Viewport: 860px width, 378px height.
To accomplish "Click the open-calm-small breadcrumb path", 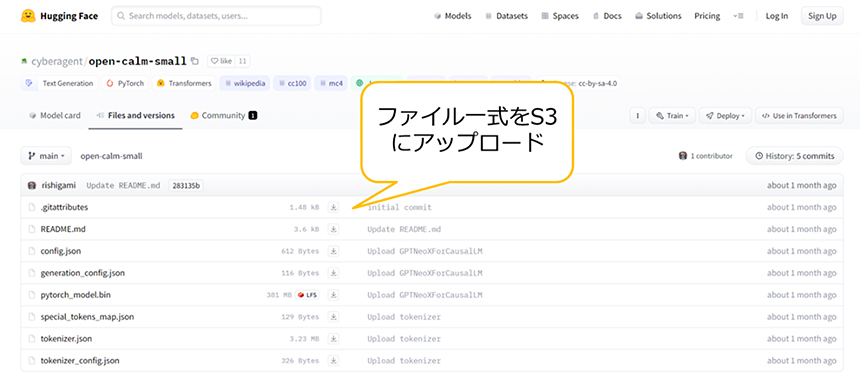I will click(x=111, y=156).
